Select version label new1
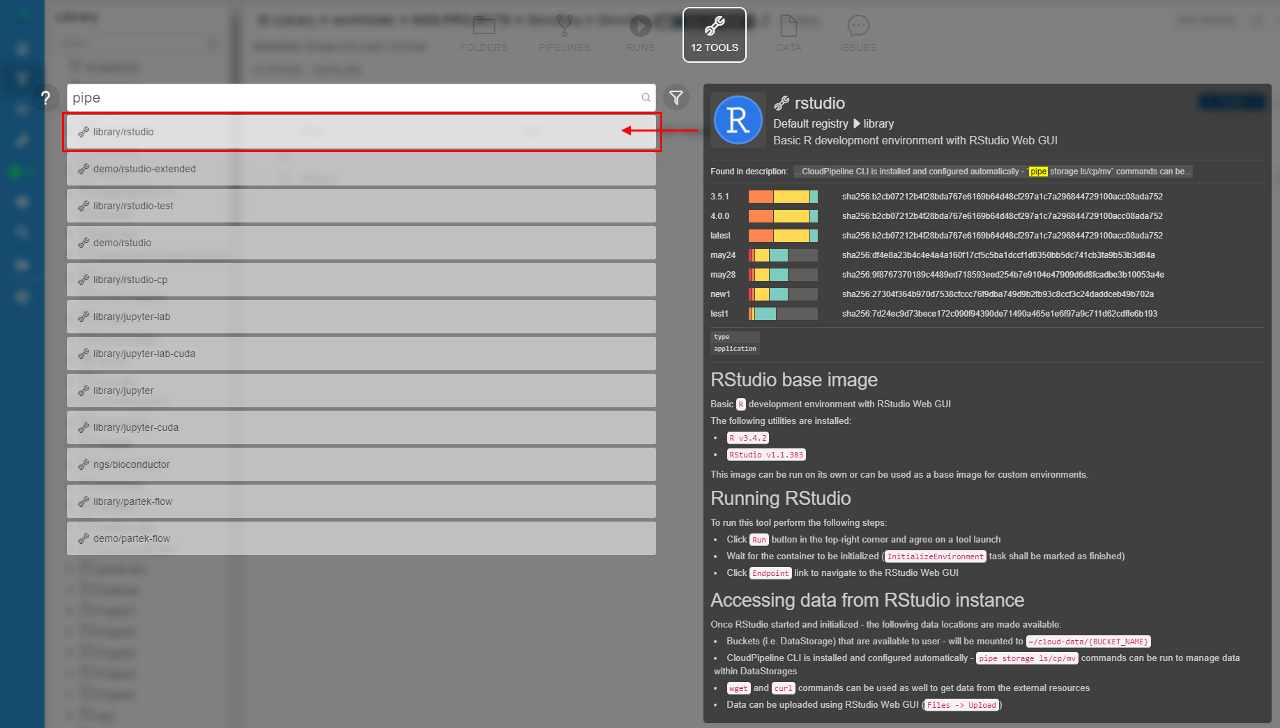1280x728 pixels. 721,294
